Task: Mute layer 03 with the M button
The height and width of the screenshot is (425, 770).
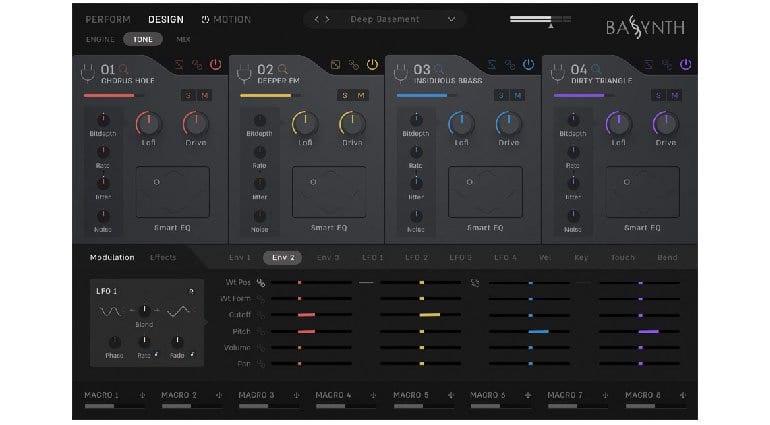Action: (517, 95)
